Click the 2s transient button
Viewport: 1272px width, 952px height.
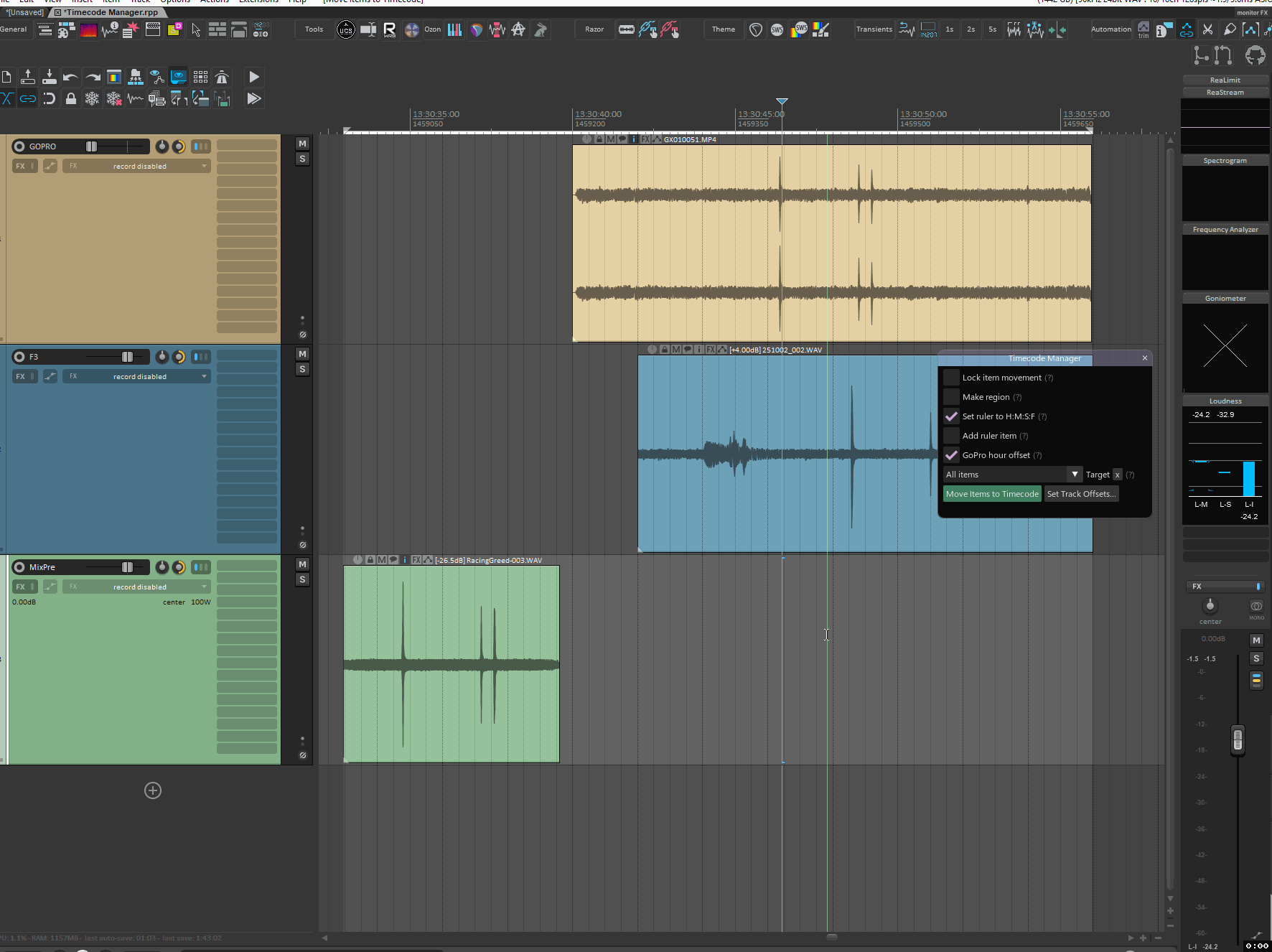(x=971, y=29)
